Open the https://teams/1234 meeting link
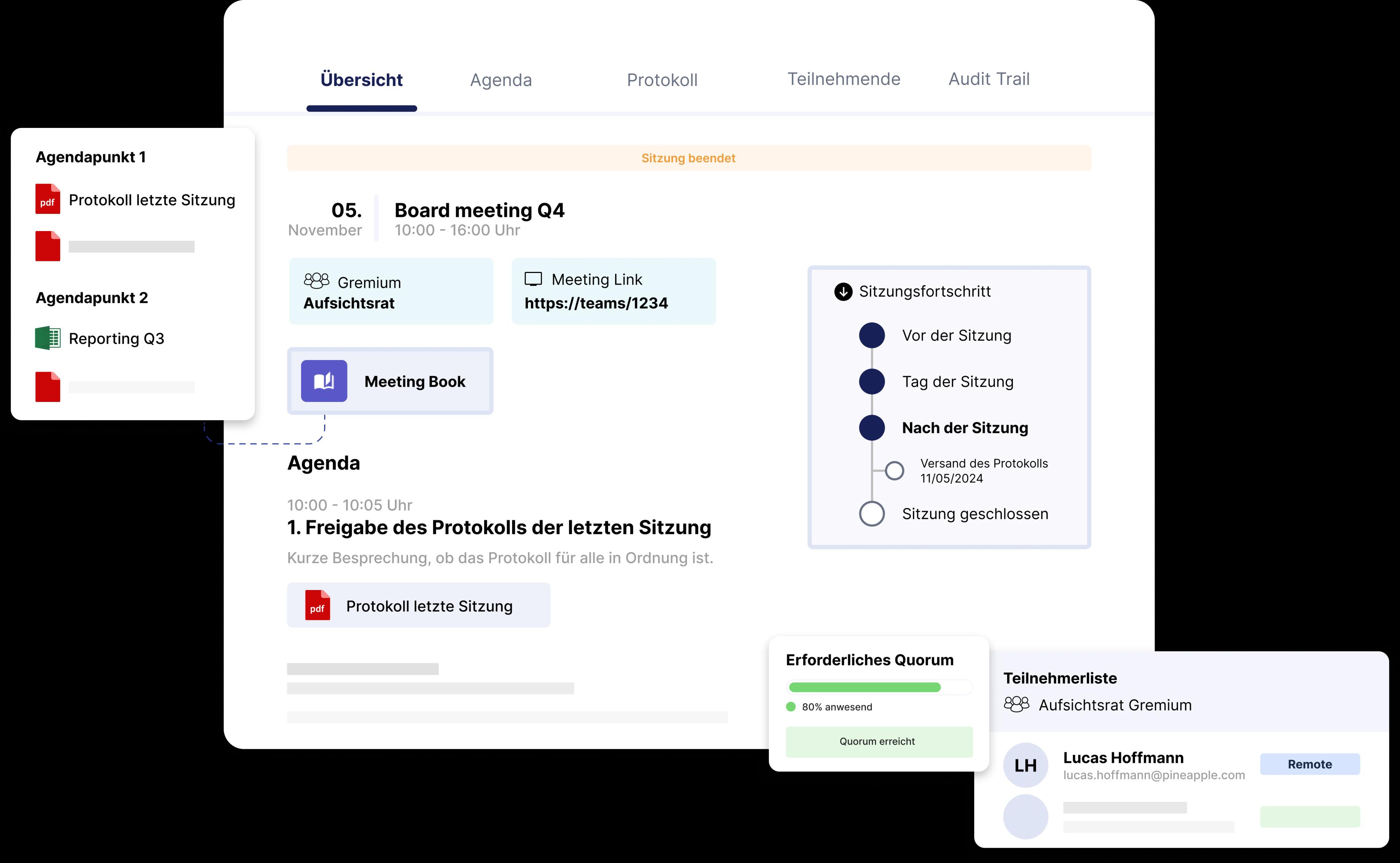1400x863 pixels. pyautogui.click(x=595, y=303)
